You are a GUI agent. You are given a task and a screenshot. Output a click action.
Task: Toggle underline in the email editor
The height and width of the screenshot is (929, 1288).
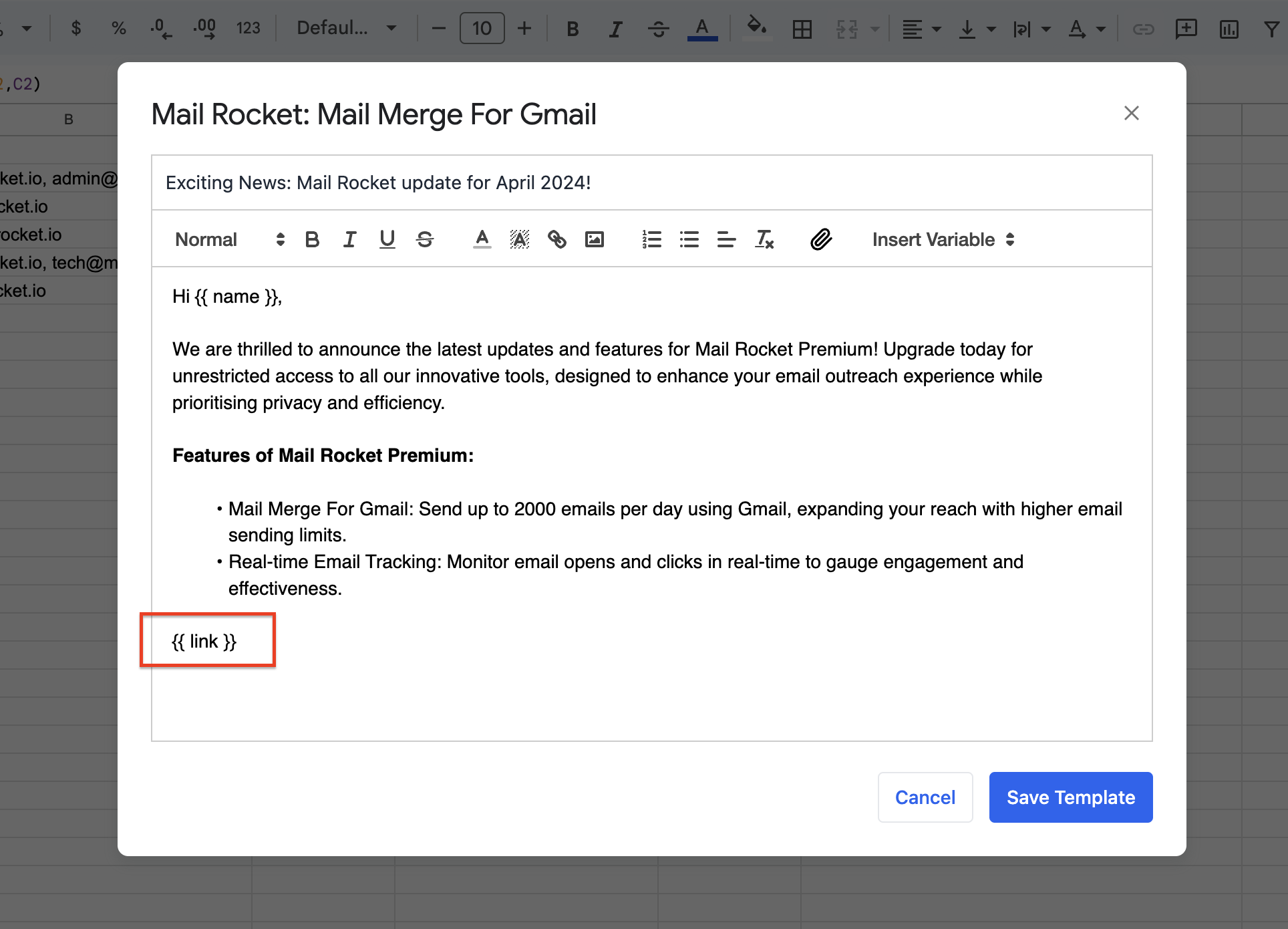click(387, 239)
